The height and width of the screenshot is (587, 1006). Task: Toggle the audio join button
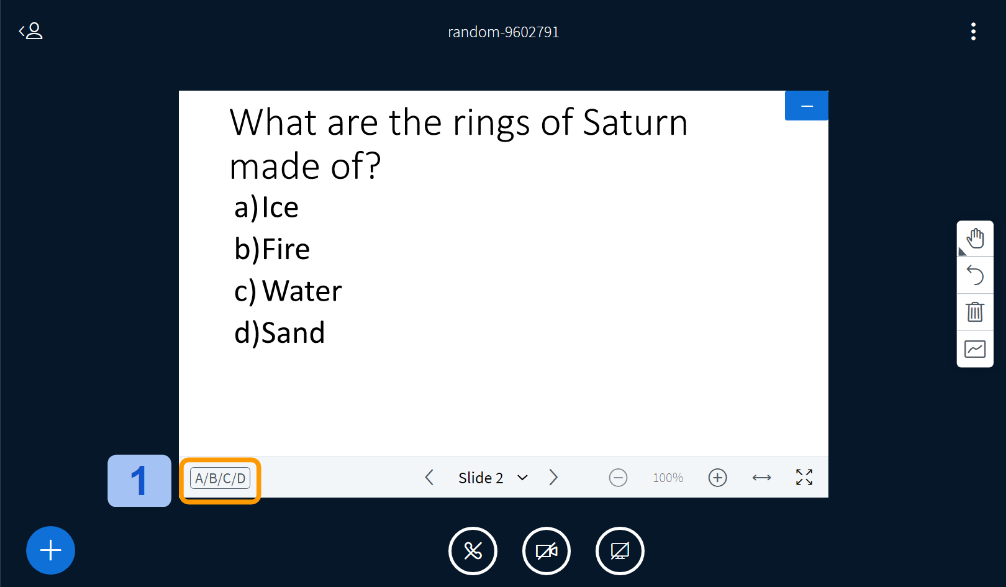tap(473, 551)
